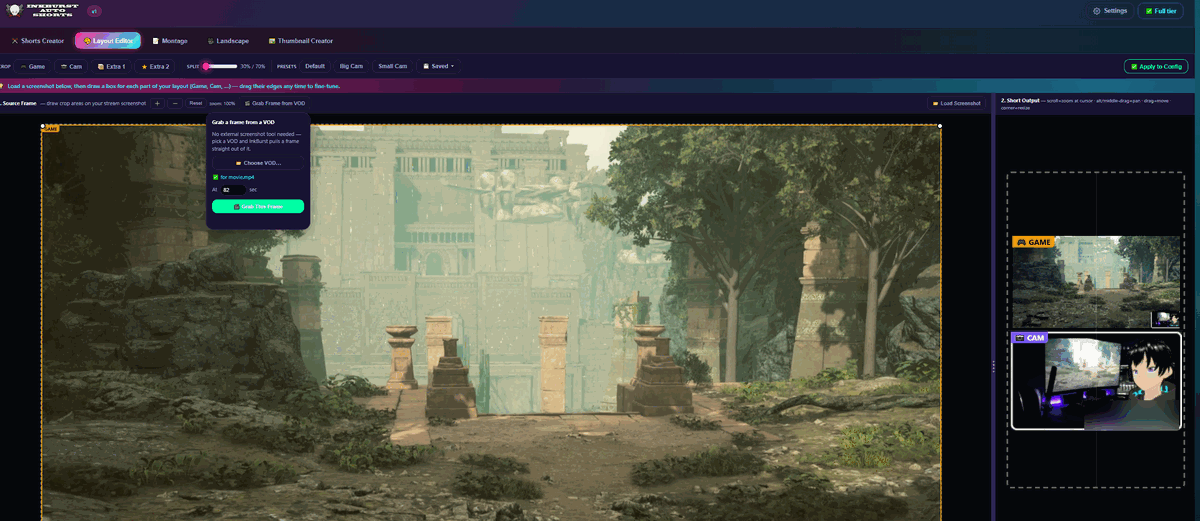This screenshot has height=521, width=1200.
Task: Open Settings
Action: coord(1110,11)
